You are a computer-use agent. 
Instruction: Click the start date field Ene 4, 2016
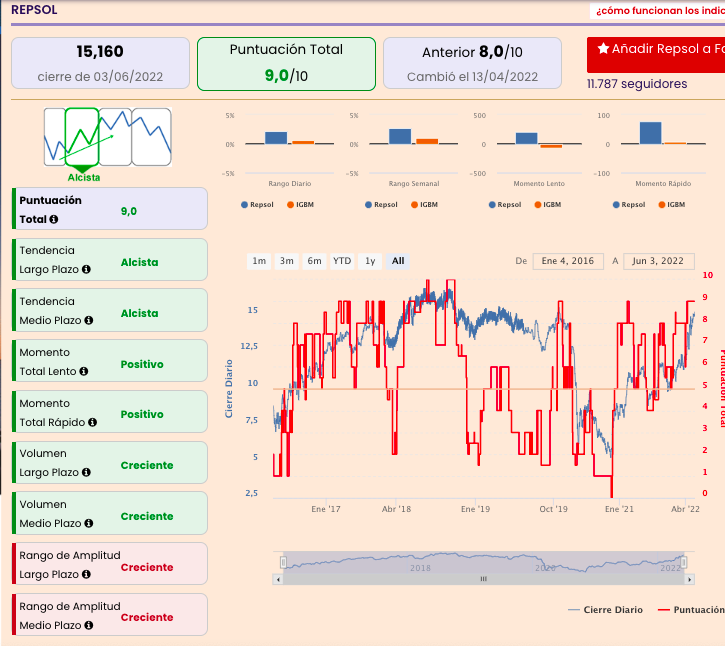tap(568, 261)
